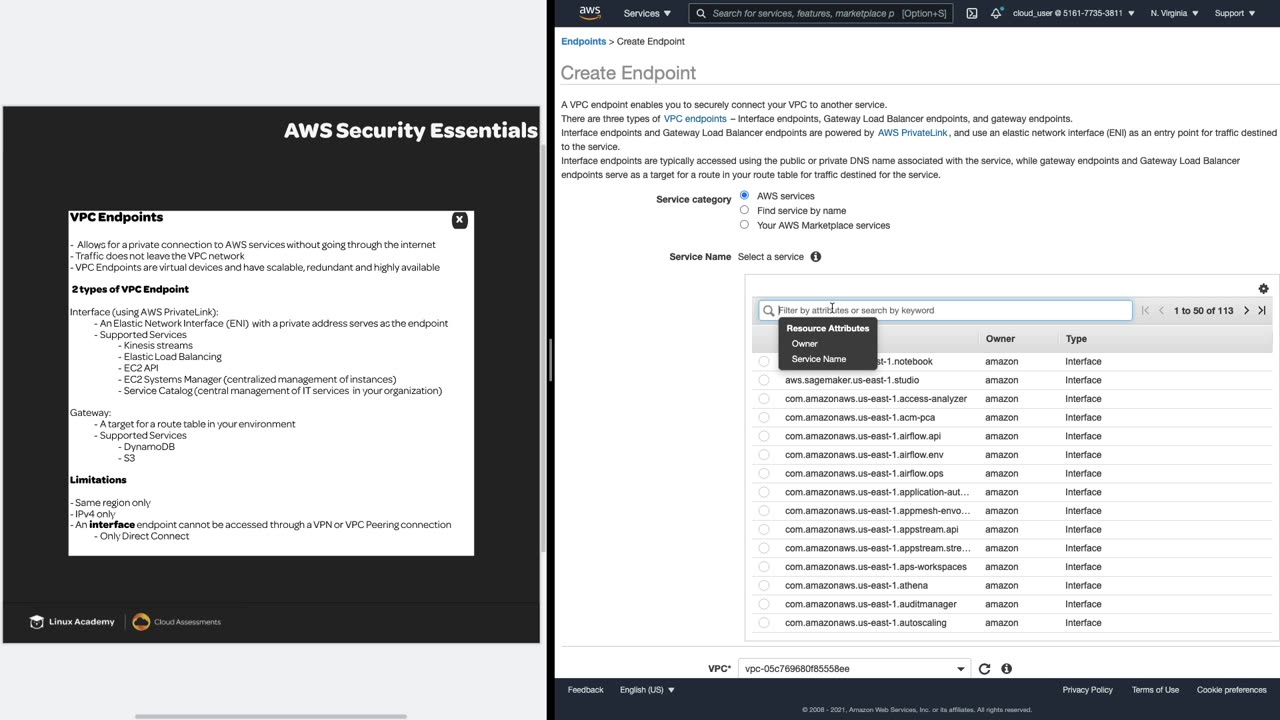The width and height of the screenshot is (1280, 720).
Task: Select the sagemaker studio service radio
Action: pyautogui.click(x=764, y=380)
